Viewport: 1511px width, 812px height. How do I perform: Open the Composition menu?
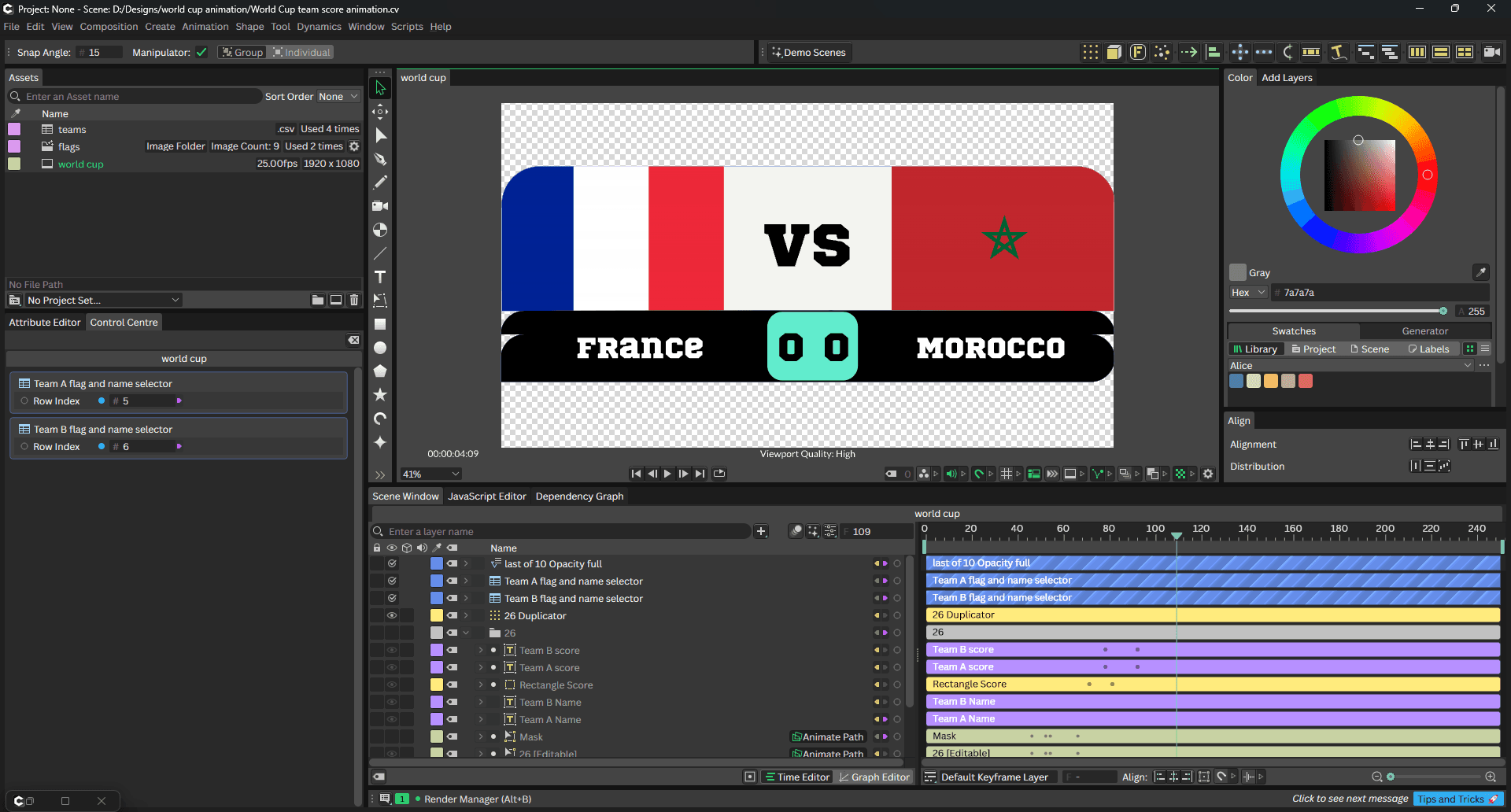pos(109,26)
